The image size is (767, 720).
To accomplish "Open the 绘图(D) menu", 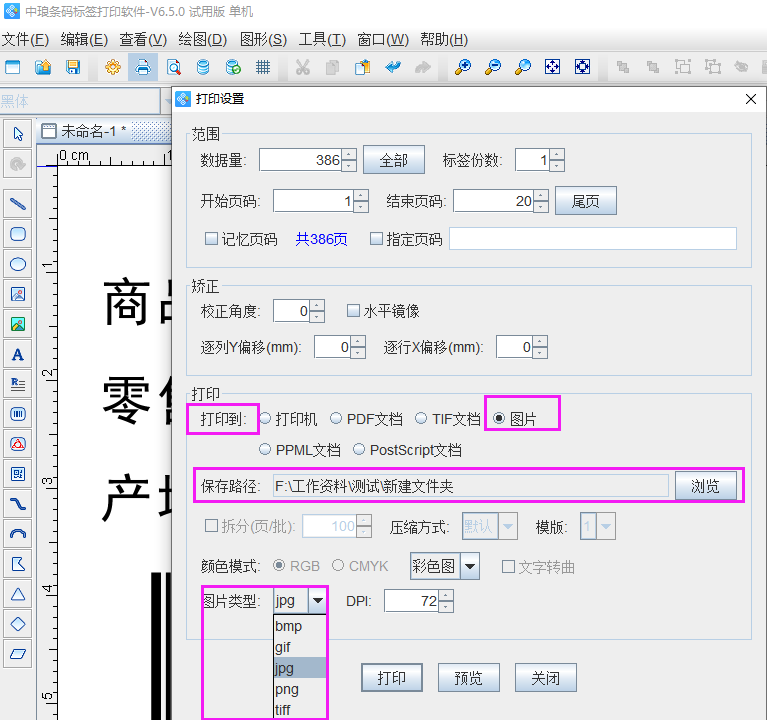I will 203,39.
